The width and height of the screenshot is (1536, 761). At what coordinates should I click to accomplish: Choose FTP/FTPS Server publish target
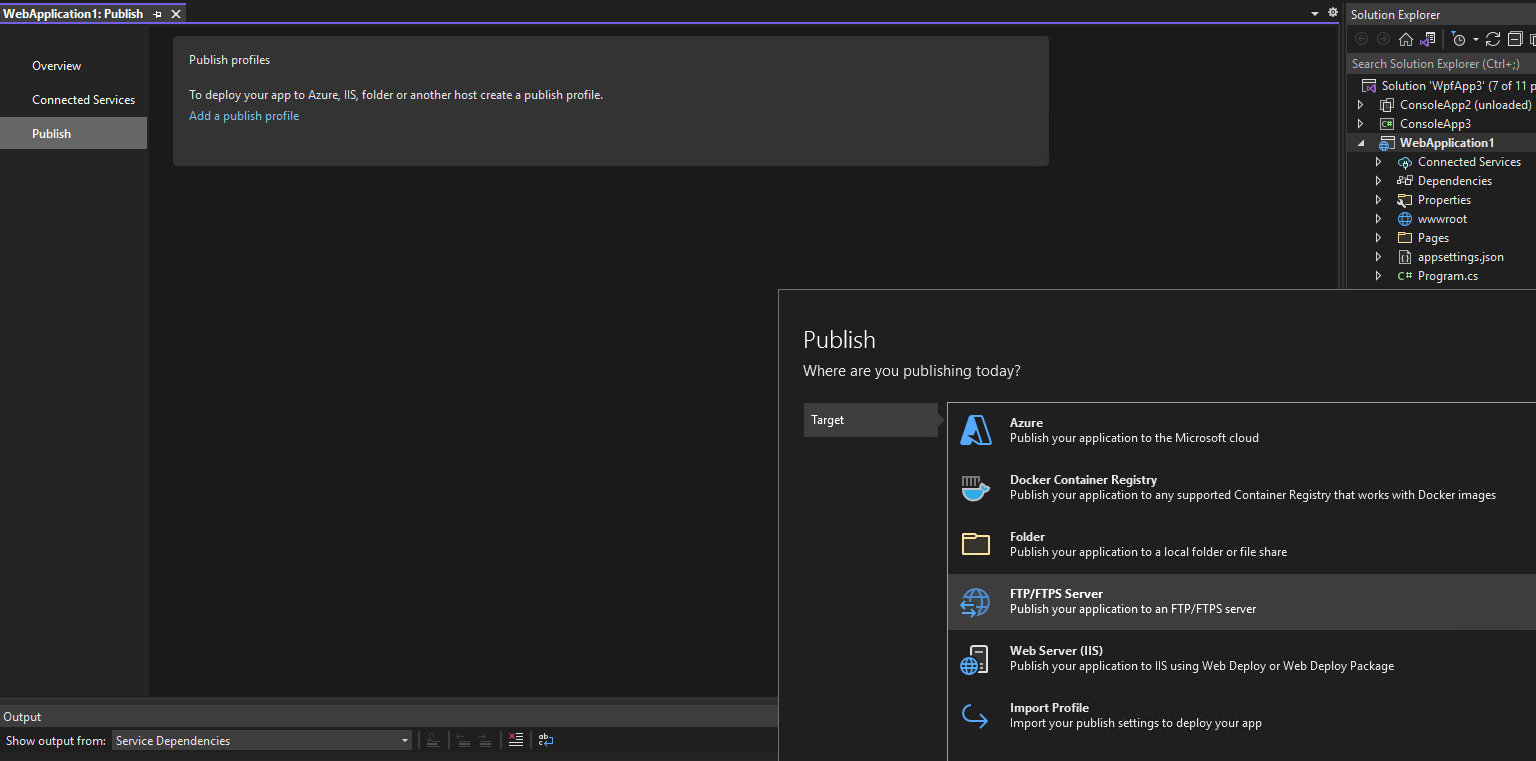(1241, 601)
